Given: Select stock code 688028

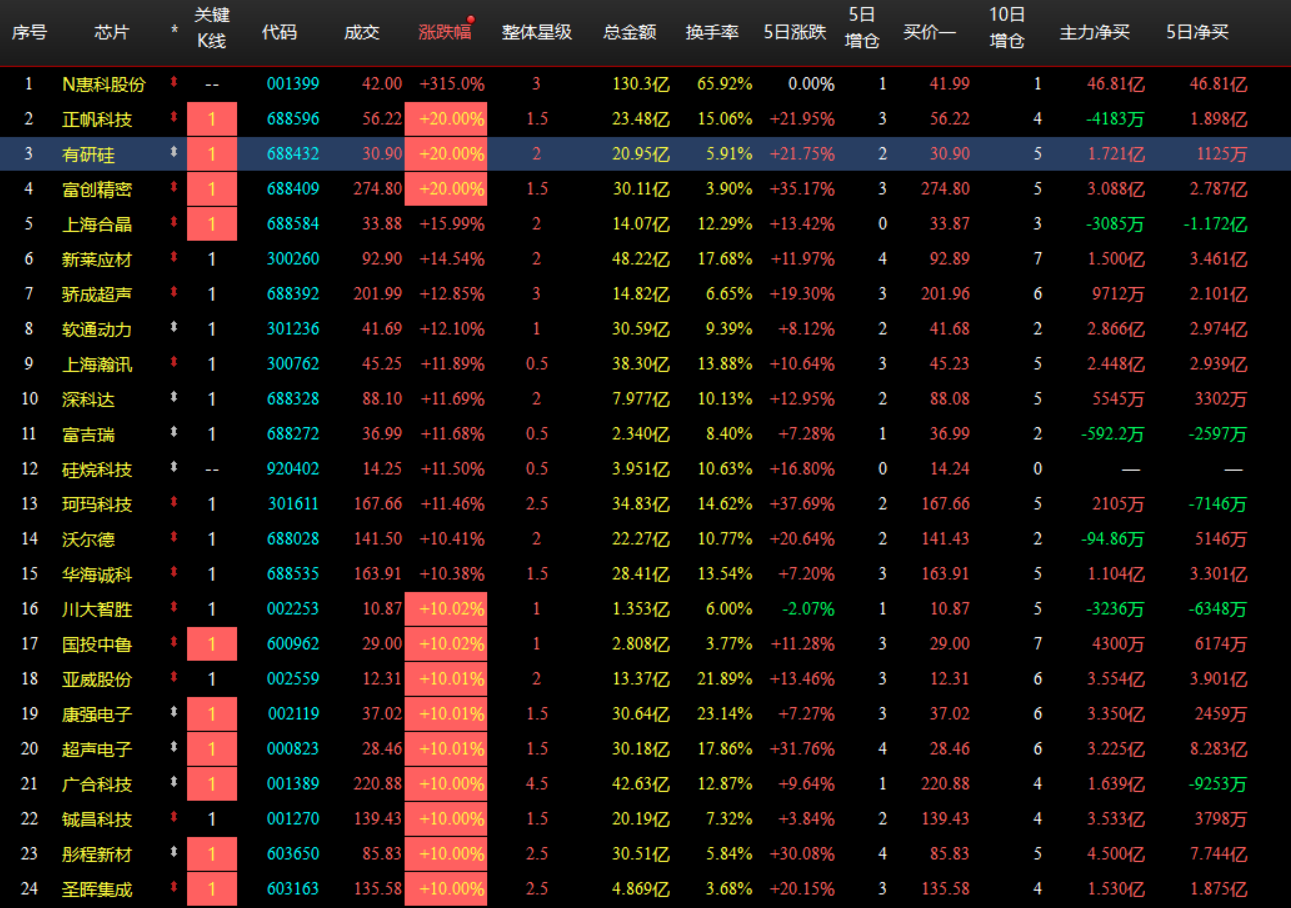Looking at the screenshot, I should pos(293,539).
